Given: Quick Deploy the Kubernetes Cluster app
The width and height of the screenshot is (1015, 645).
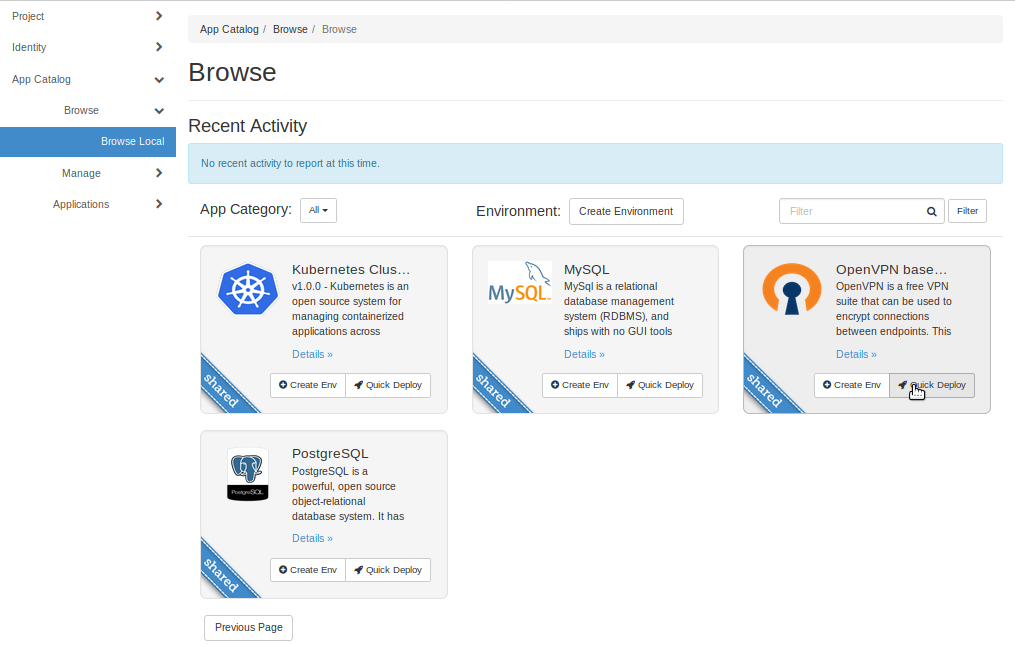Looking at the screenshot, I should 388,385.
